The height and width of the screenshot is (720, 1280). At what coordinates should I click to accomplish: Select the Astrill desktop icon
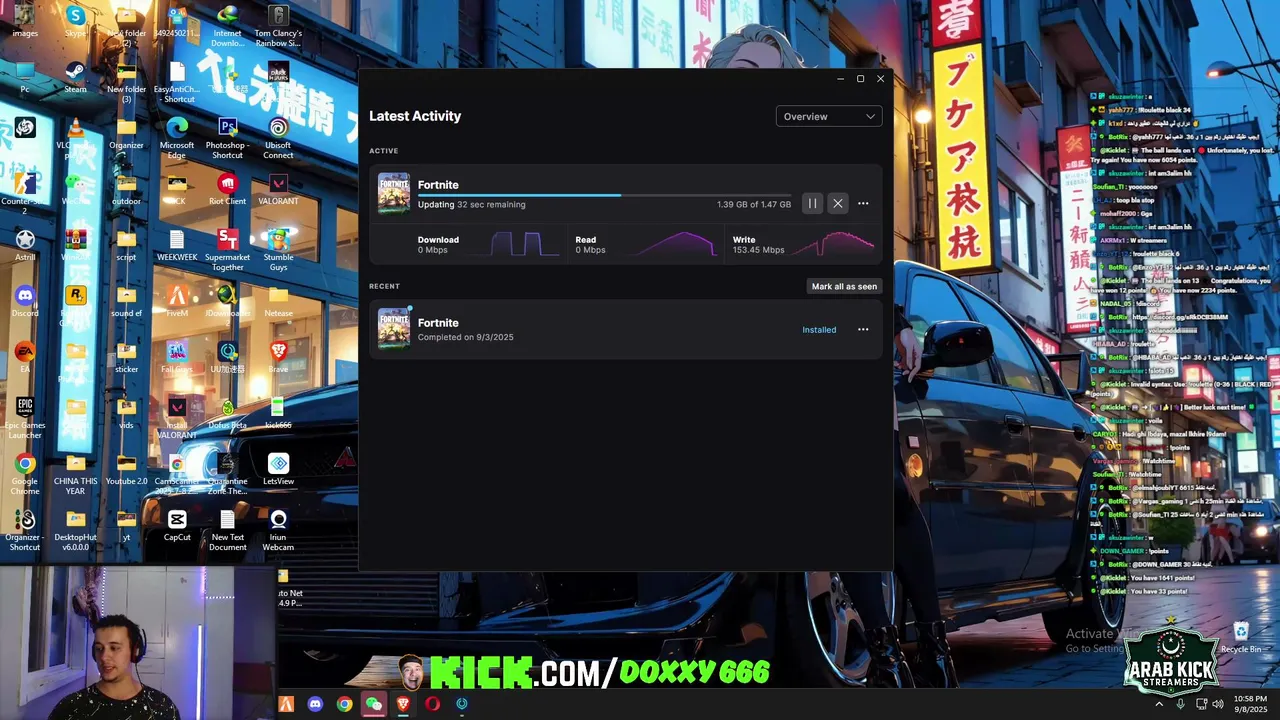coord(25,245)
